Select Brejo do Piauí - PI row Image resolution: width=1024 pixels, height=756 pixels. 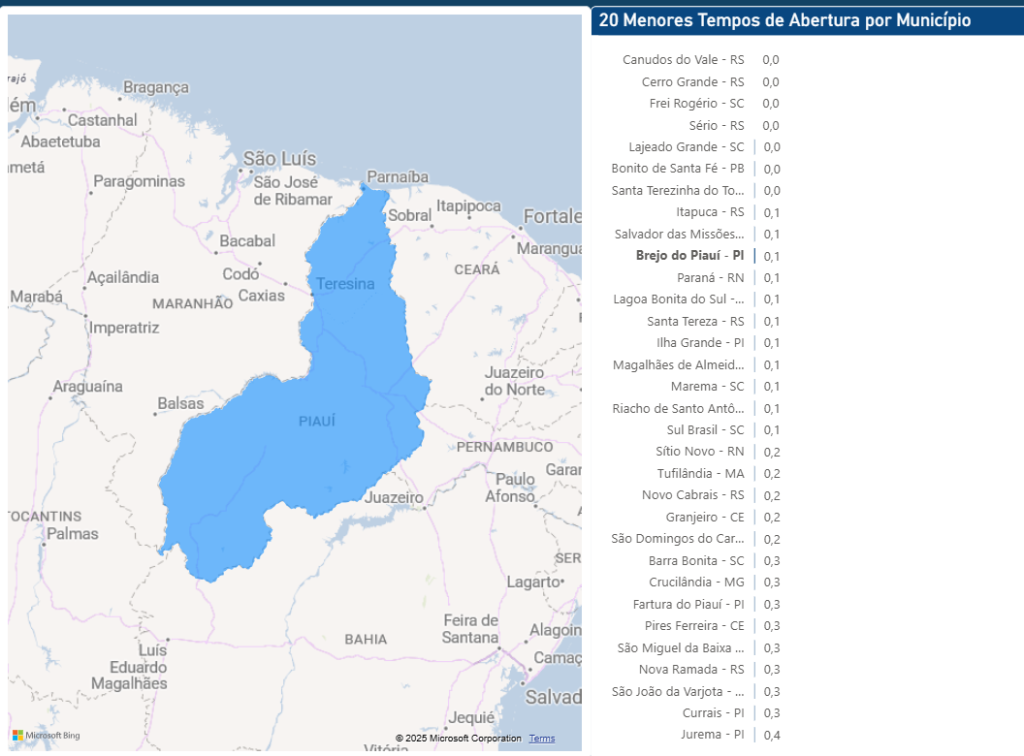689,256
